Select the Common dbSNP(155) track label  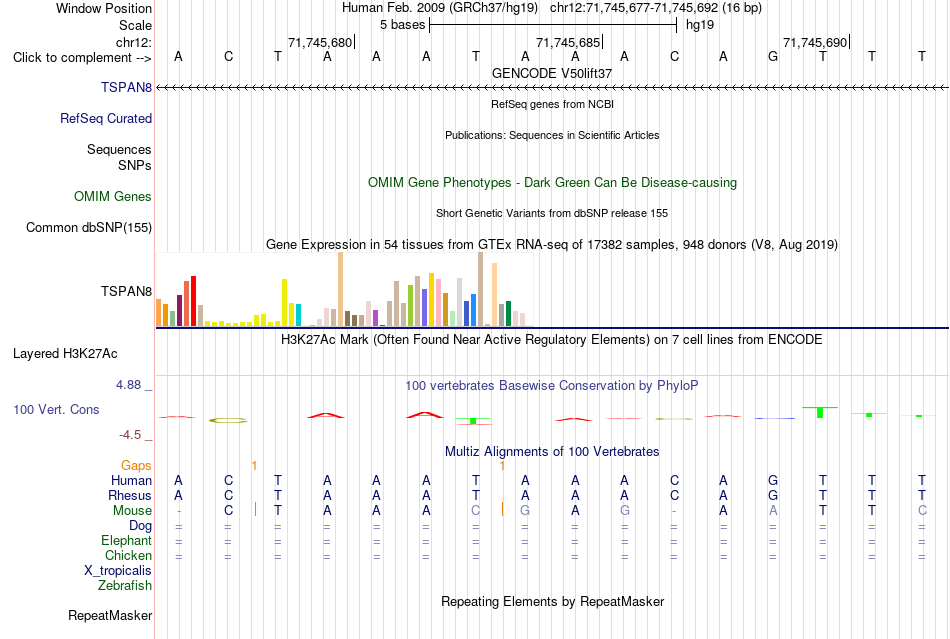point(89,227)
